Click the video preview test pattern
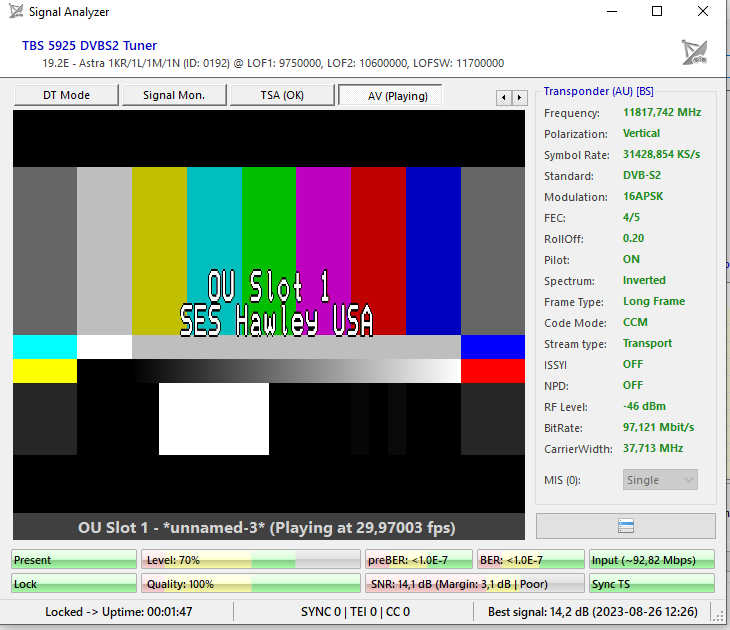Image resolution: width=730 pixels, height=630 pixels. (269, 312)
